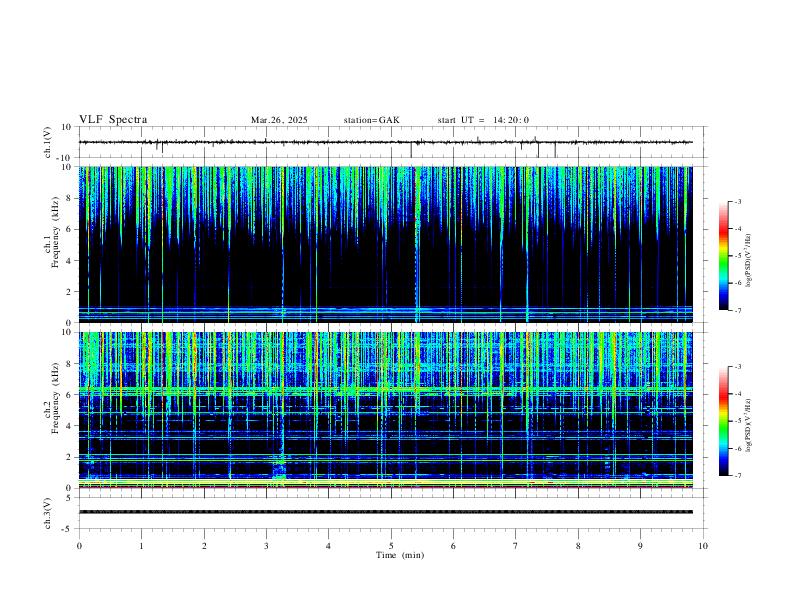This screenshot has width=792, height=612.
Task: Click the upper PSD color scale bar
Action: pyautogui.click(x=723, y=256)
